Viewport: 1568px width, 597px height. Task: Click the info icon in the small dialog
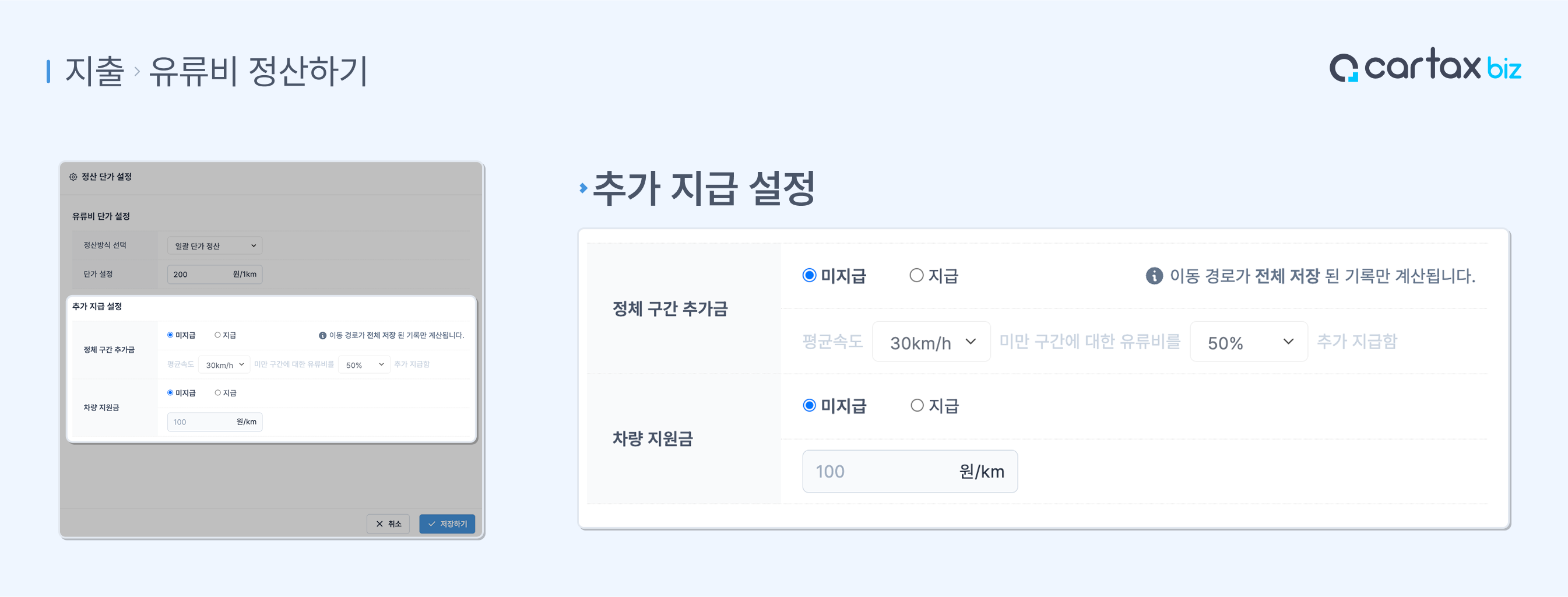[x=322, y=335]
